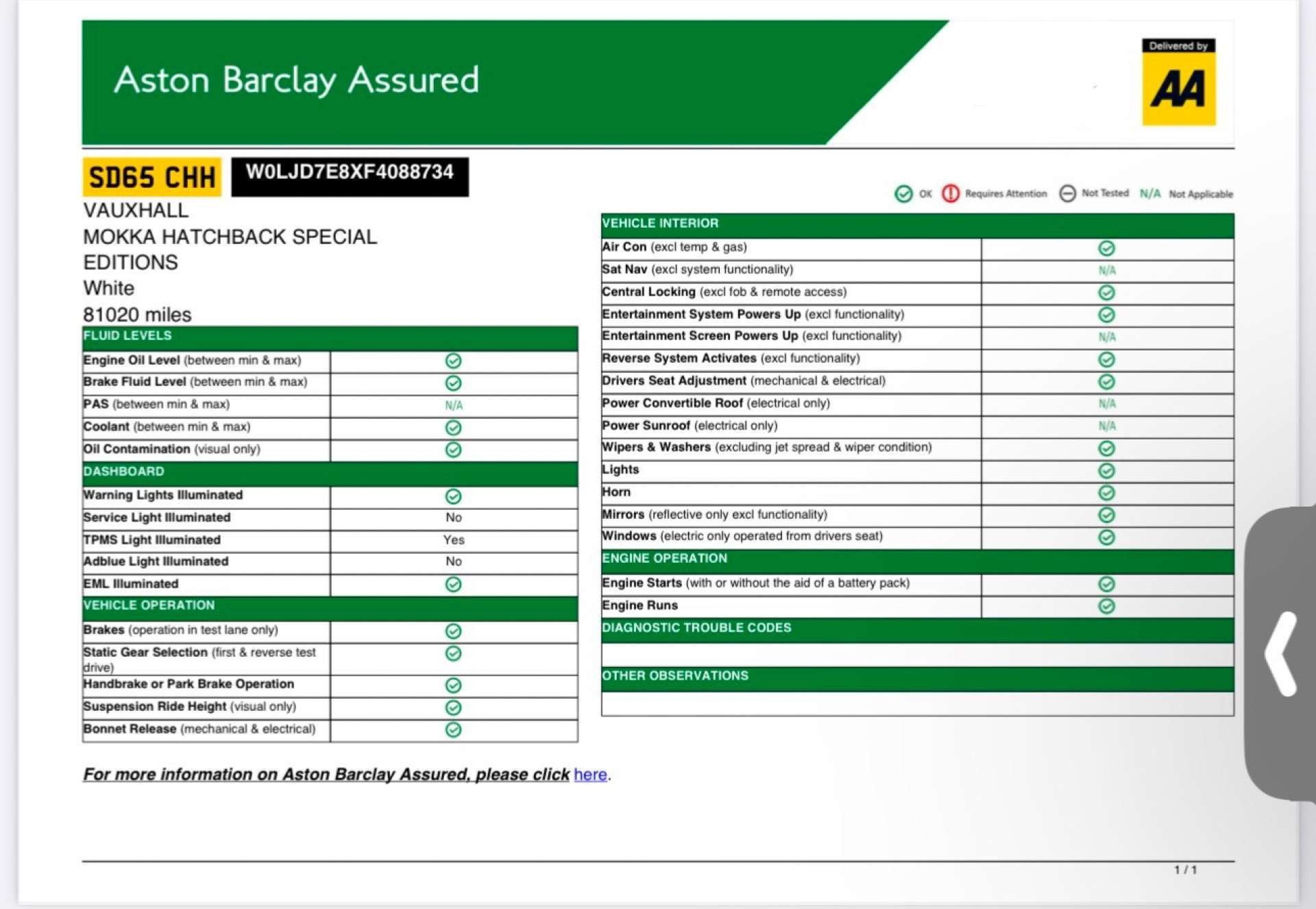Viewport: 1316px width, 909px height.
Task: Click the OK green tick legend icon
Action: point(903,194)
